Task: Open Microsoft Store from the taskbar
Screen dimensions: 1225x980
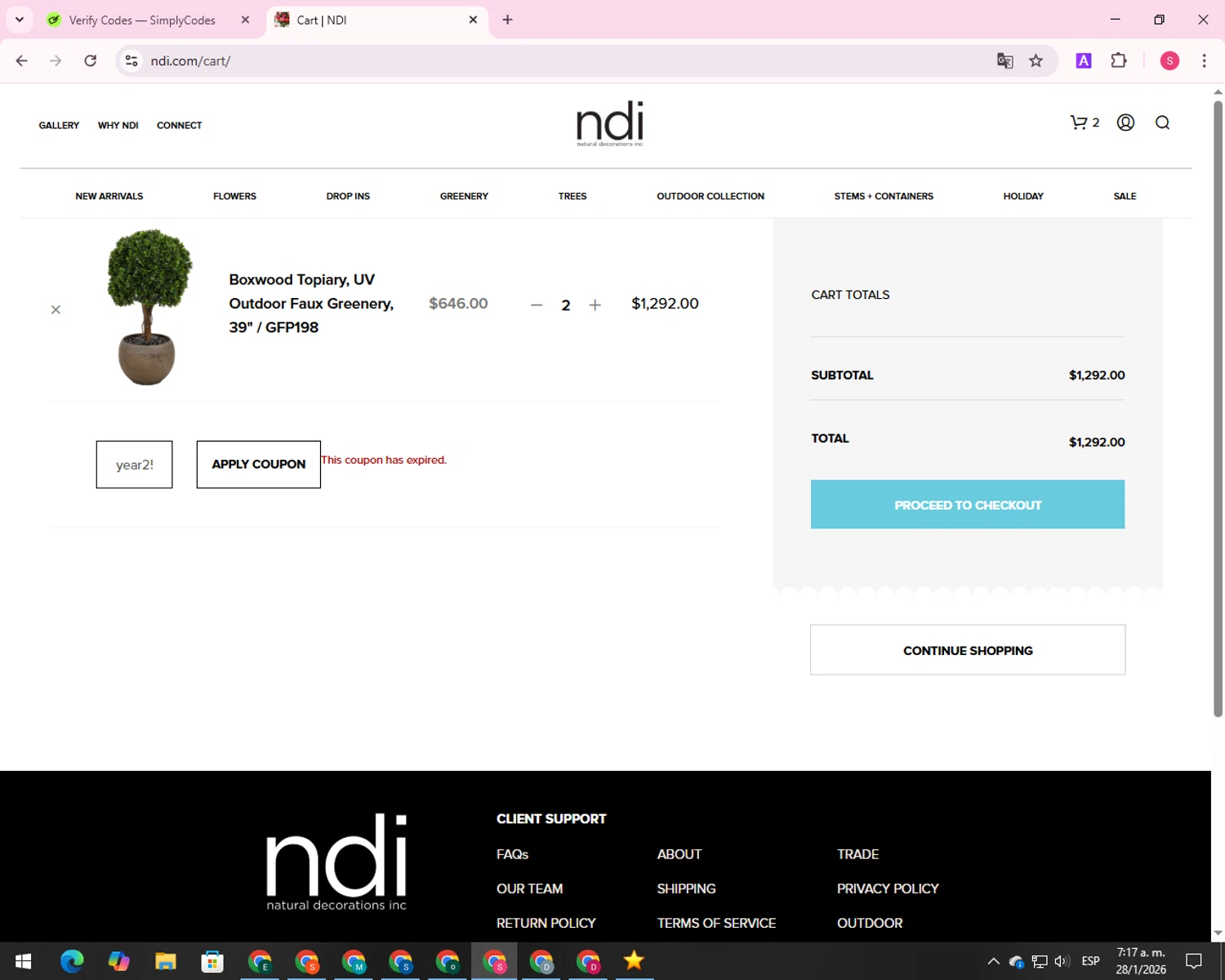Action: (212, 961)
